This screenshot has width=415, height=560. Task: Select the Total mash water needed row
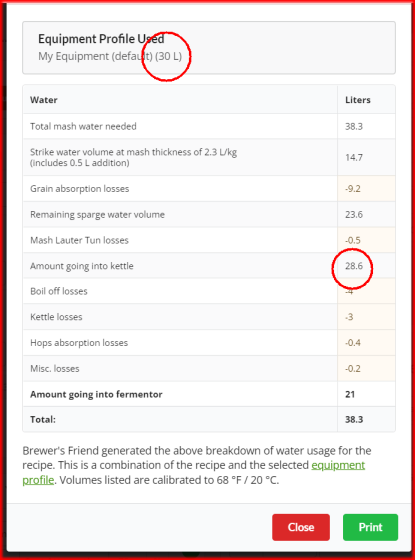209,126
